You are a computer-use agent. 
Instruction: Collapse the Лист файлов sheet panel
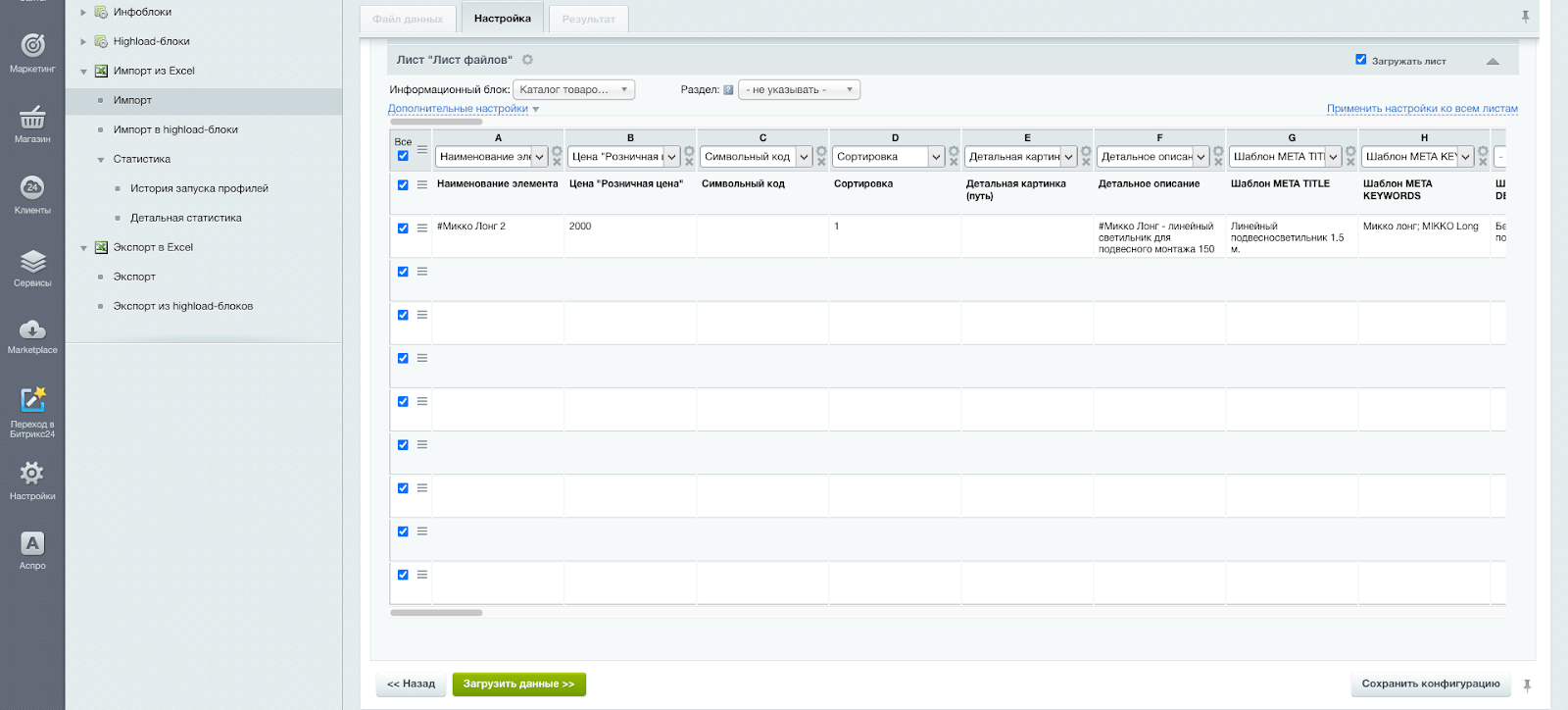point(1493,61)
